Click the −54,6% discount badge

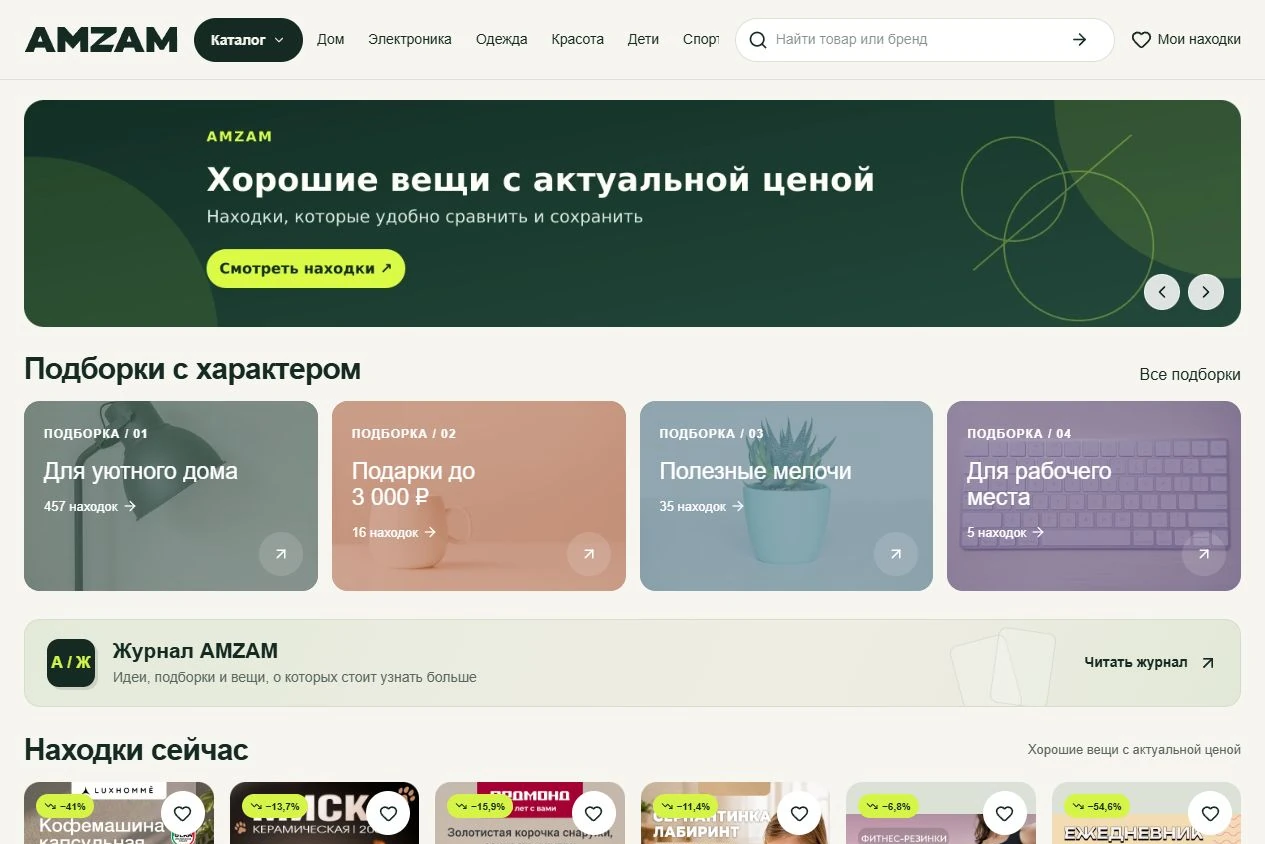tap(1098, 806)
